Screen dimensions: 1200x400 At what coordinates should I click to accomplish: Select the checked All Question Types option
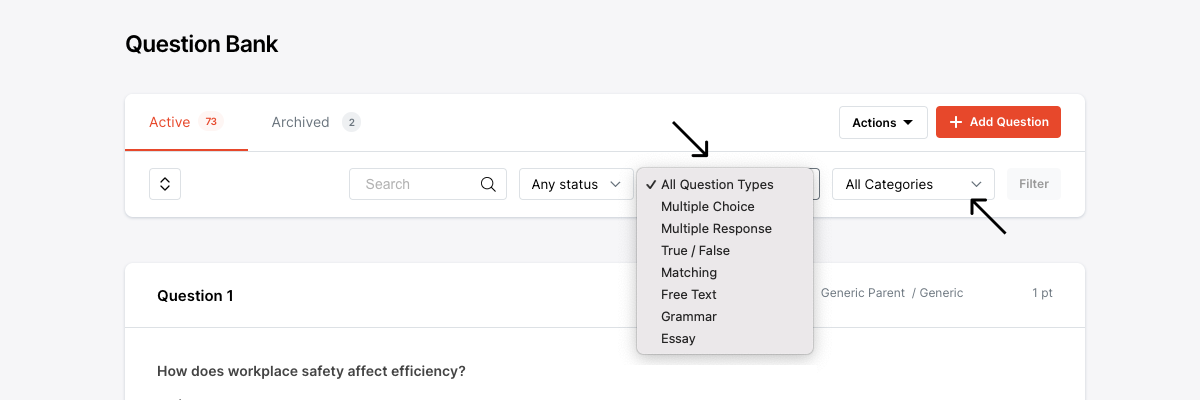click(717, 184)
